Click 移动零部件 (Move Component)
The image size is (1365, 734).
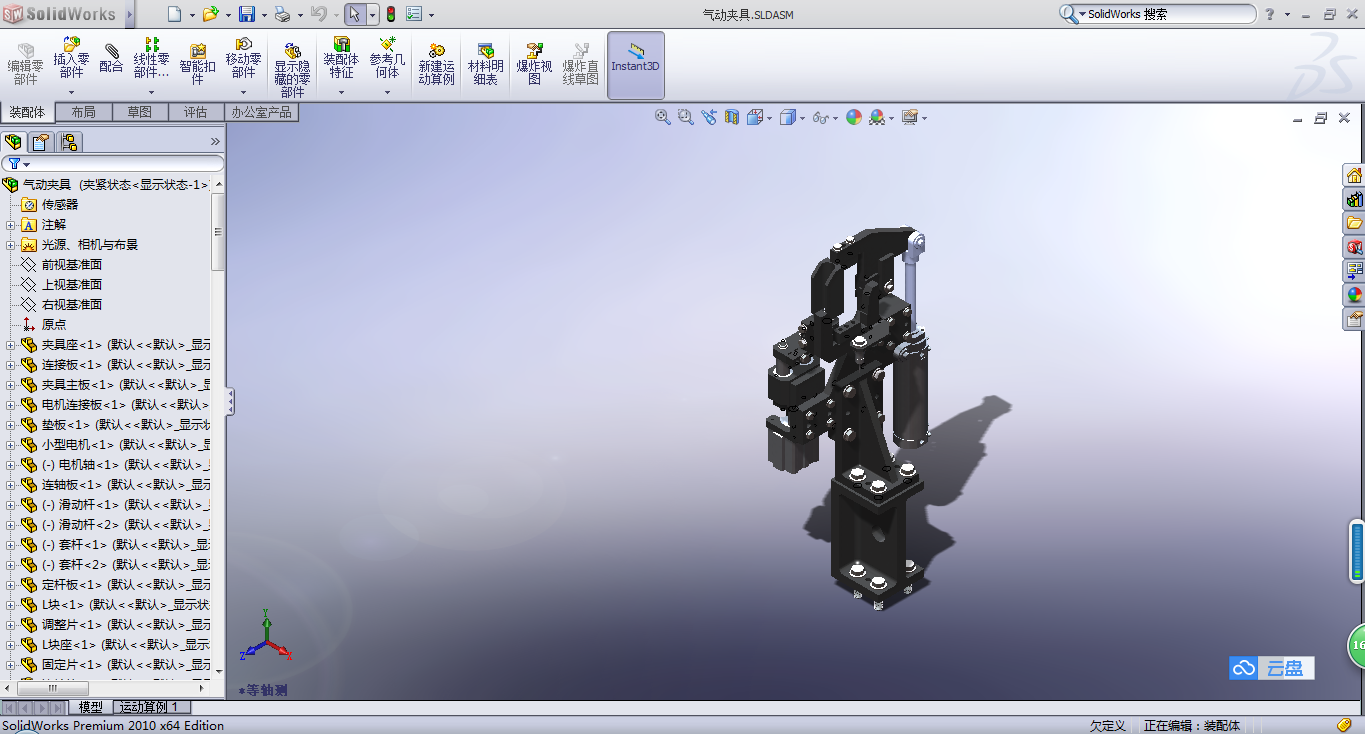(x=243, y=59)
